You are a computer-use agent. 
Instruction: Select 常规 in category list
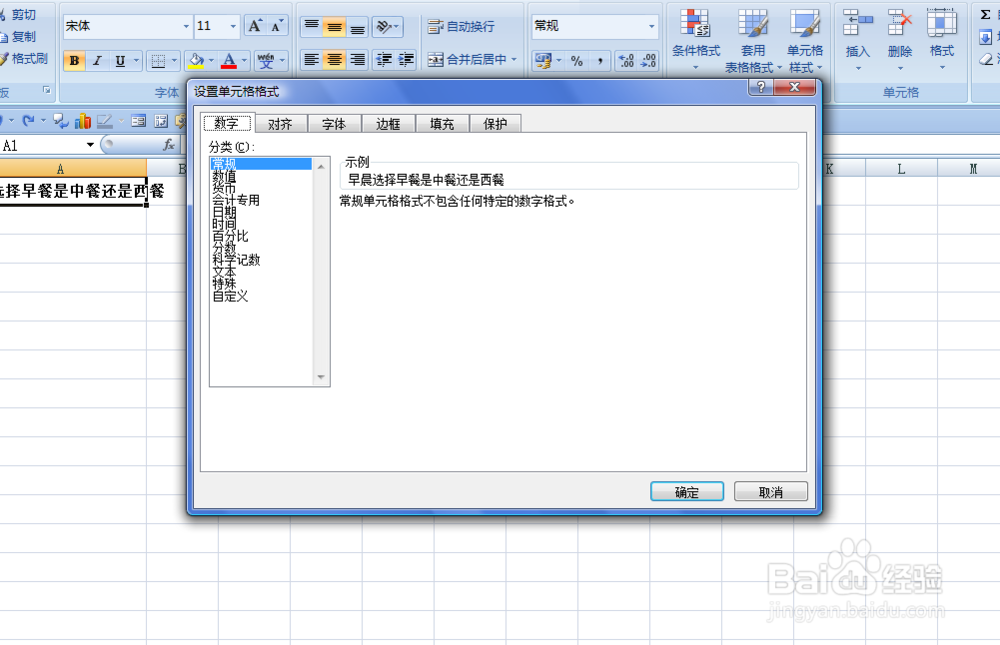coord(261,164)
